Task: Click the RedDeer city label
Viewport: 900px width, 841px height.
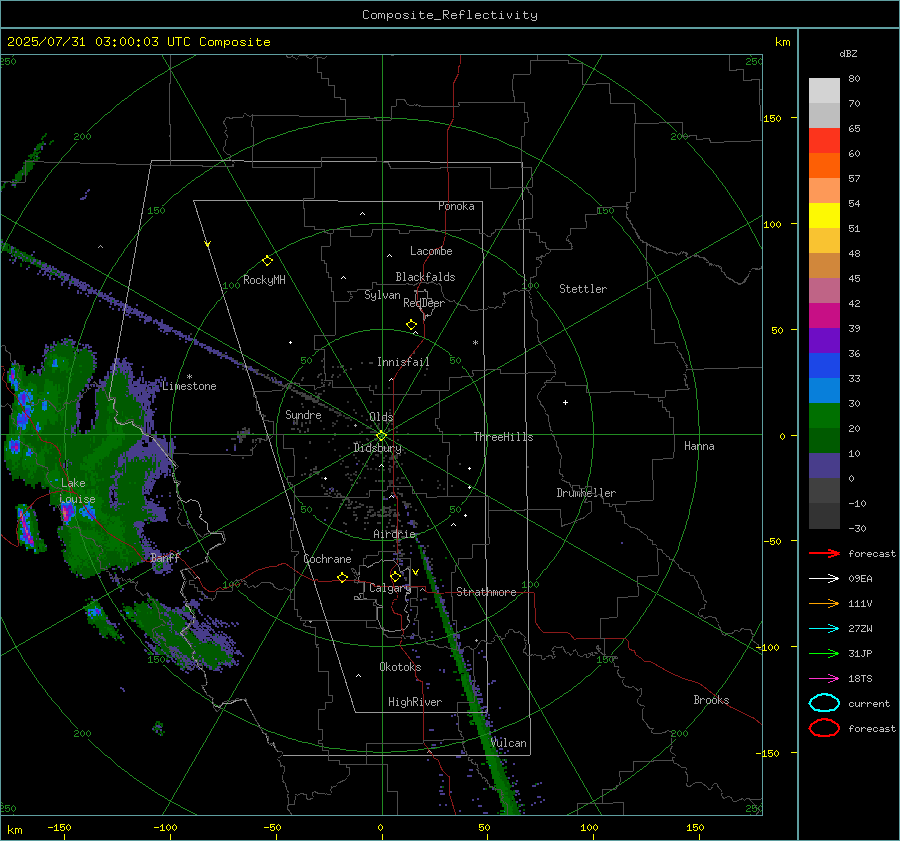Action: 424,303
